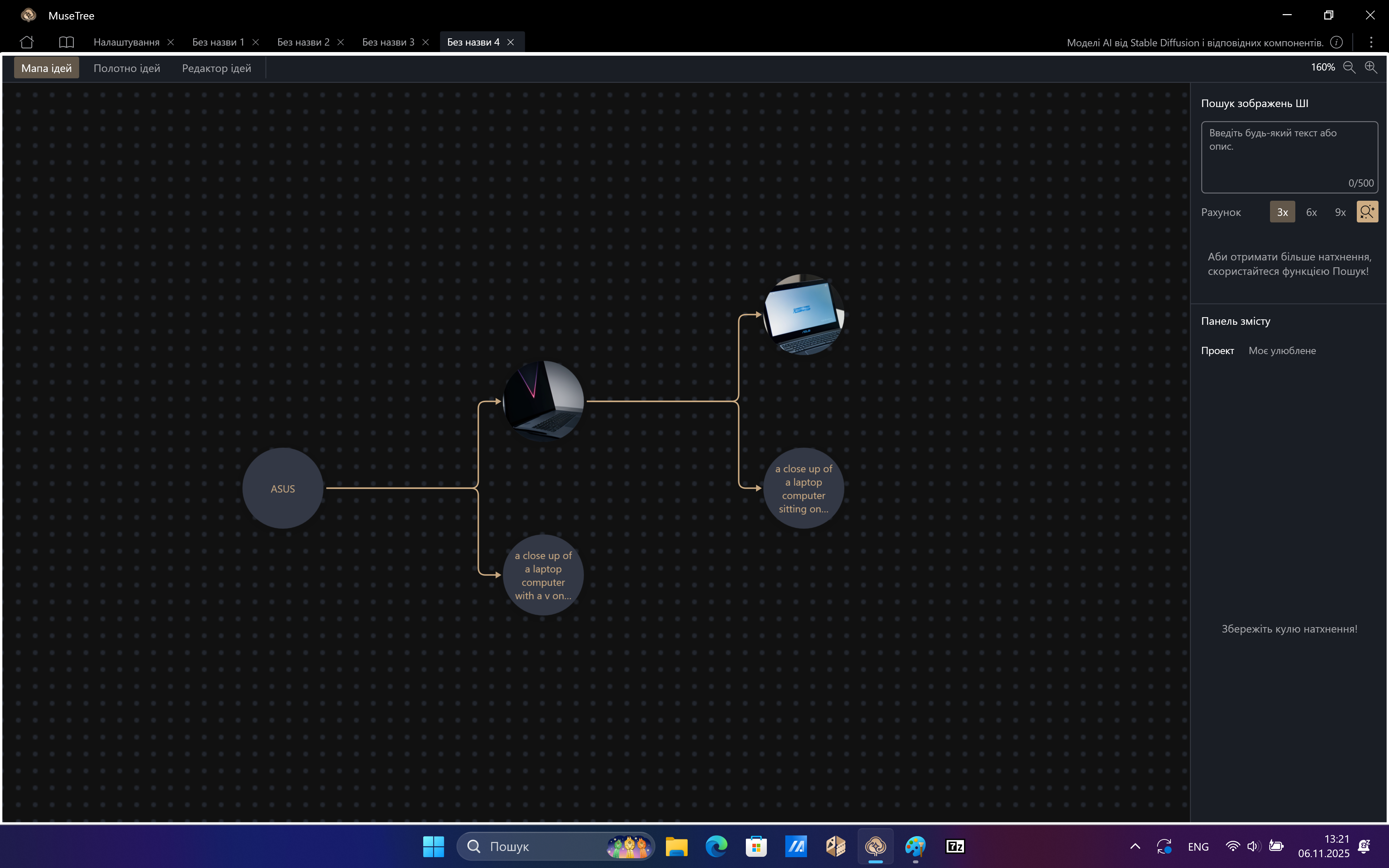Show hidden icons in system tray

[1135, 846]
